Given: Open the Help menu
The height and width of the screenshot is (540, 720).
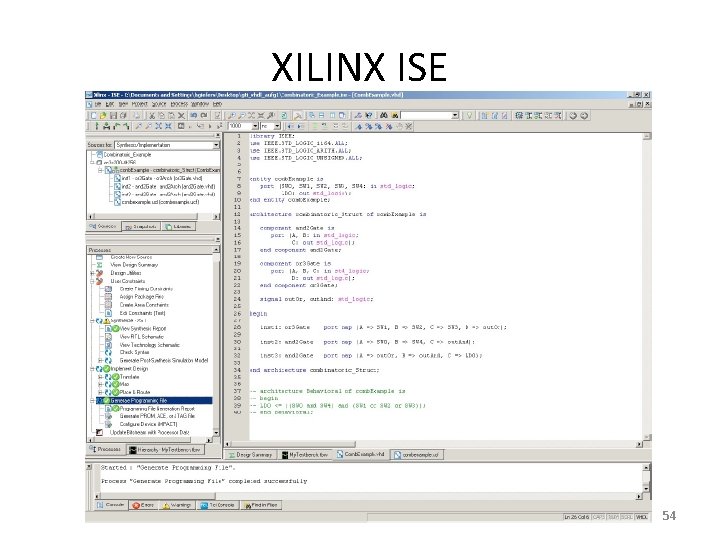Looking at the screenshot, I should [217, 104].
